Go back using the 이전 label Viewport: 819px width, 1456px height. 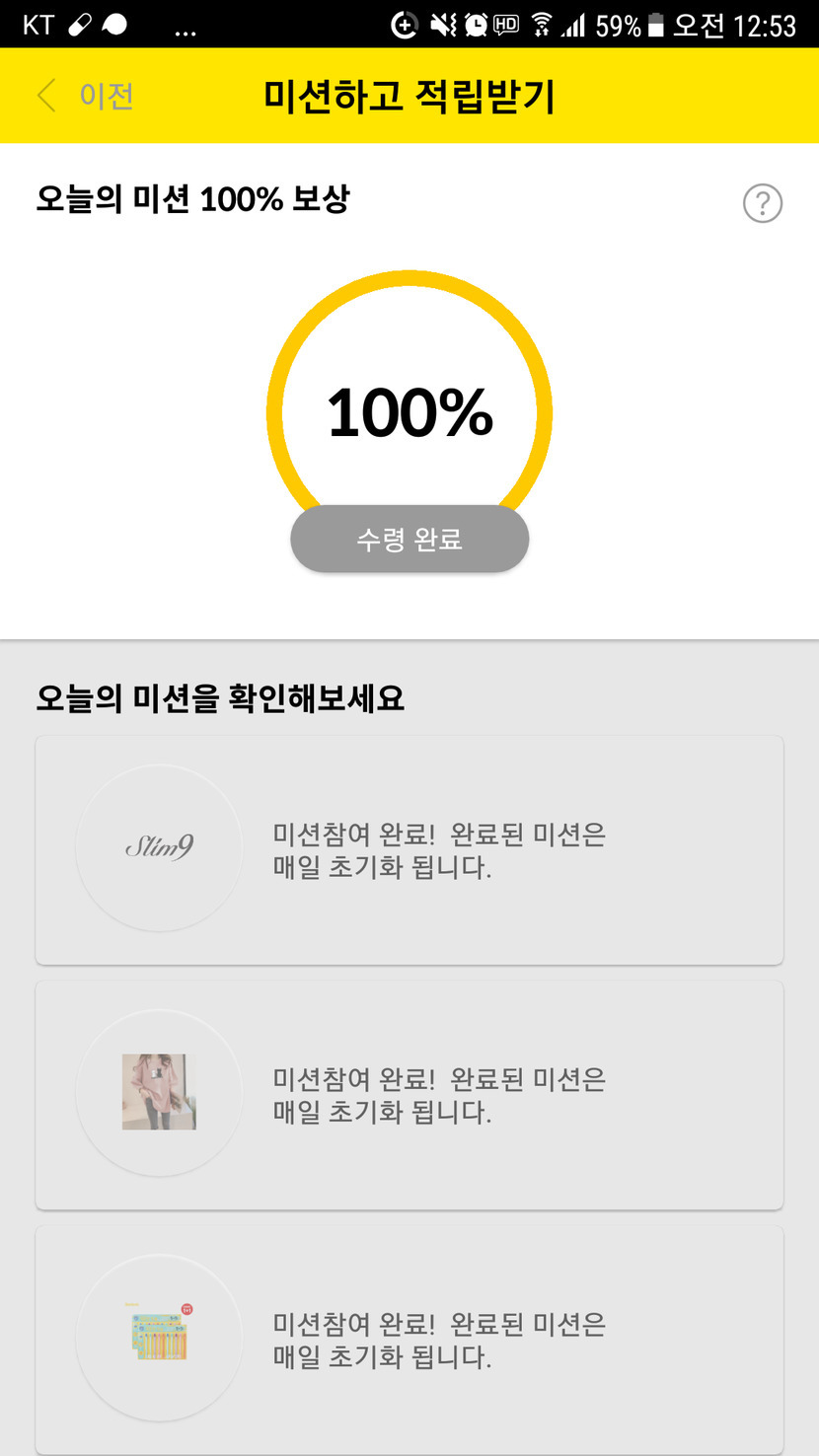pos(107,96)
